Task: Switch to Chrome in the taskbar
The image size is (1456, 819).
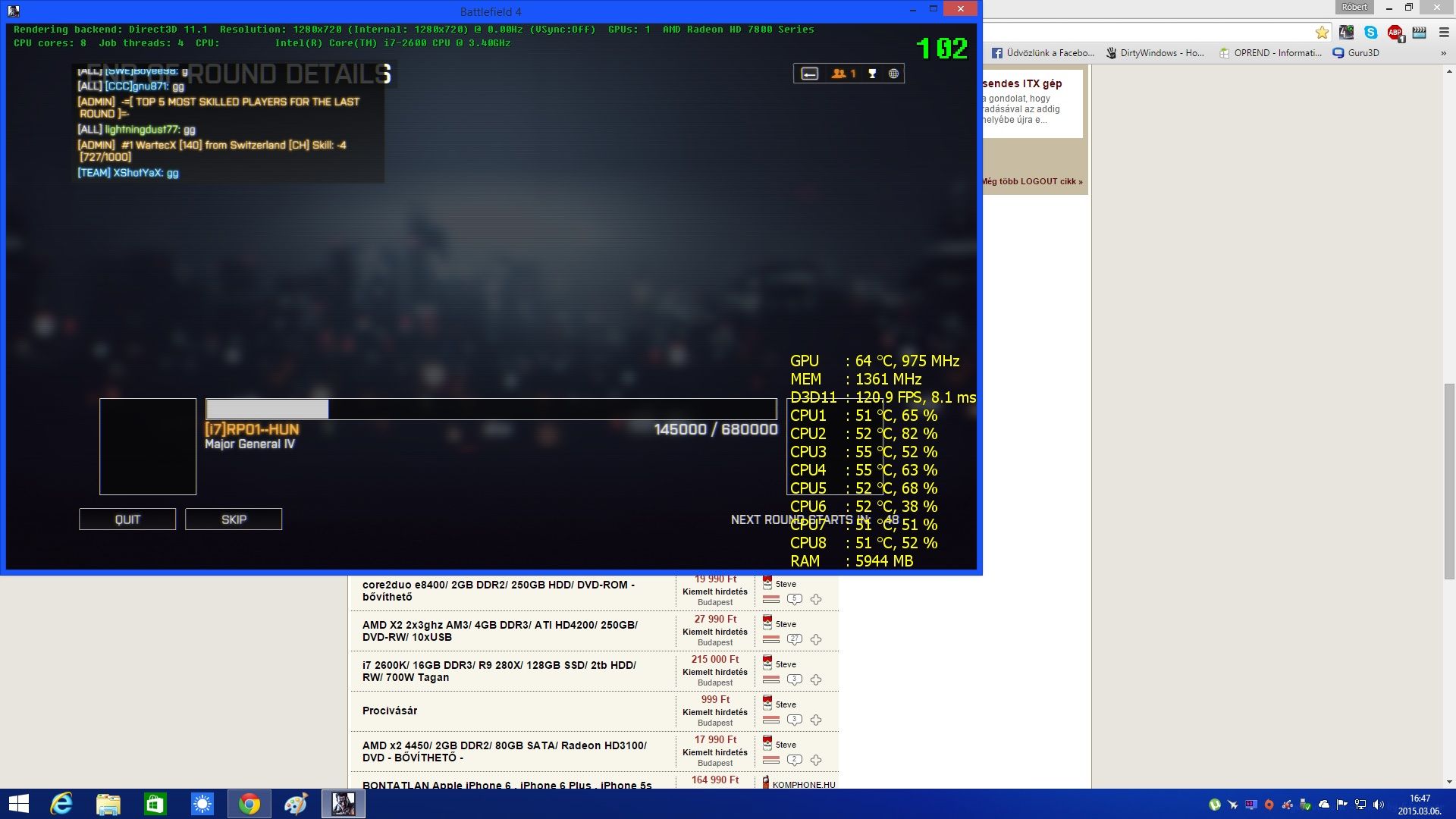Action: pos(249,804)
